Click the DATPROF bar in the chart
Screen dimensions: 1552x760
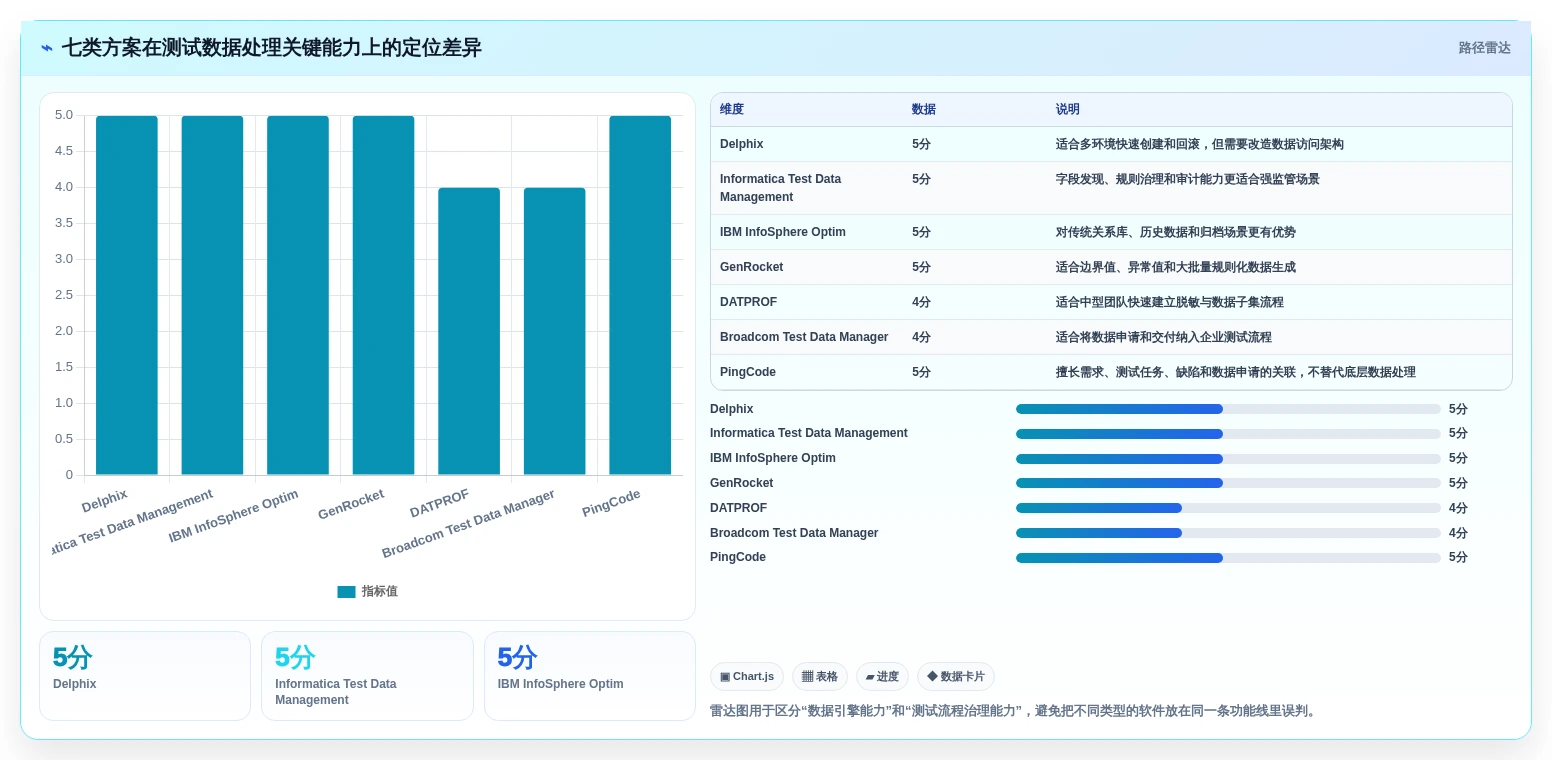tap(469, 331)
